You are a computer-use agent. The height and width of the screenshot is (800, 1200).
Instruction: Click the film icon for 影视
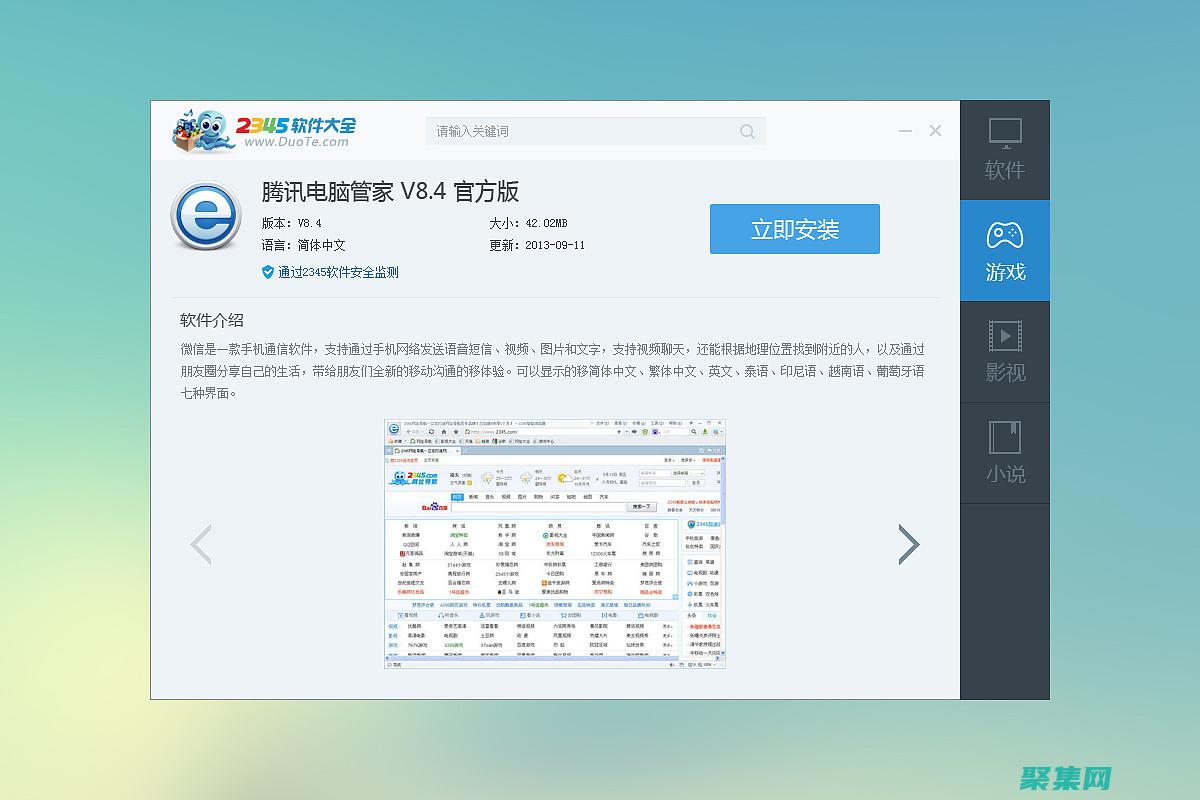pos(1005,335)
